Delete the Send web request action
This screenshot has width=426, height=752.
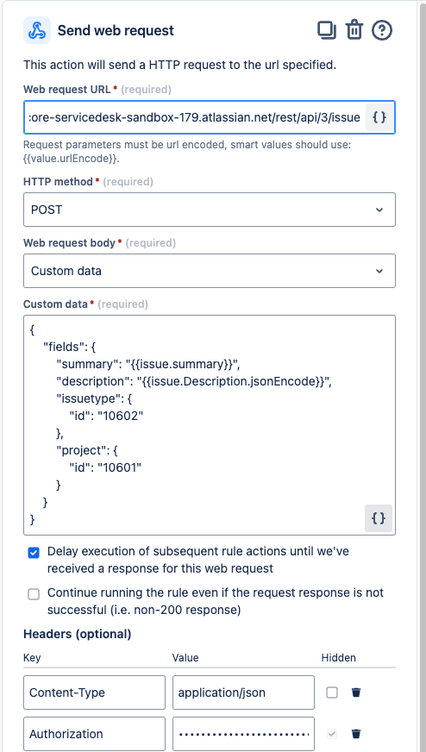(x=355, y=31)
